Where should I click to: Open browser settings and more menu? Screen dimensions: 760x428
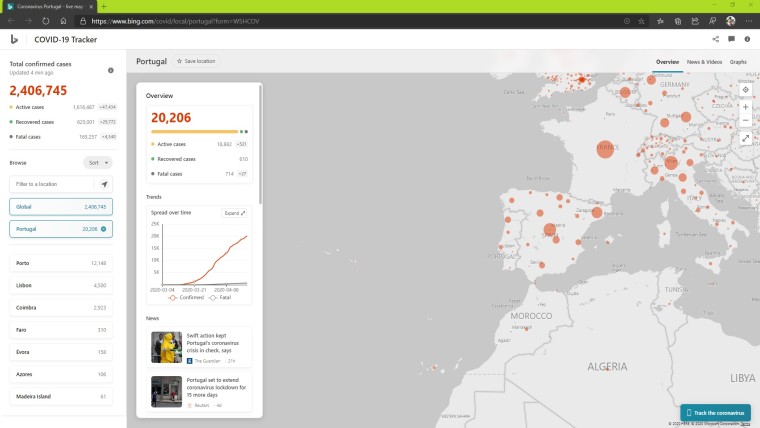(x=749, y=21)
